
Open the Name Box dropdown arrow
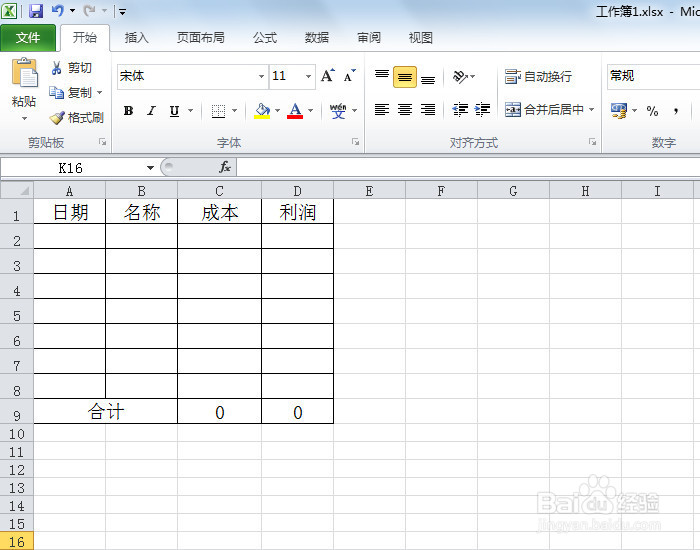point(150,168)
